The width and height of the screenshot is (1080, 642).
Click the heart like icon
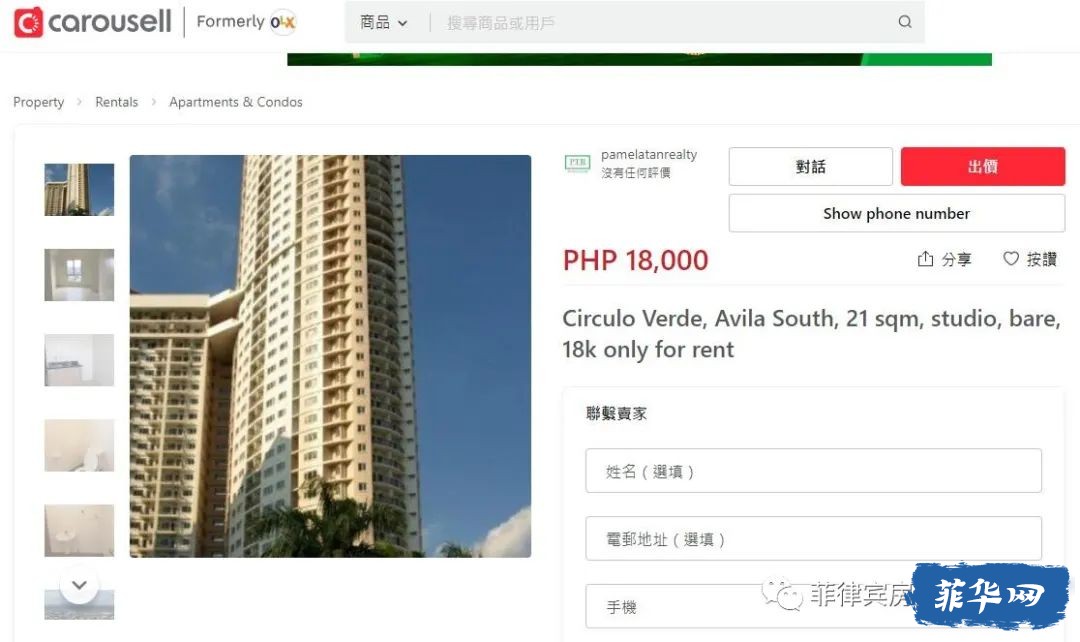point(1010,258)
